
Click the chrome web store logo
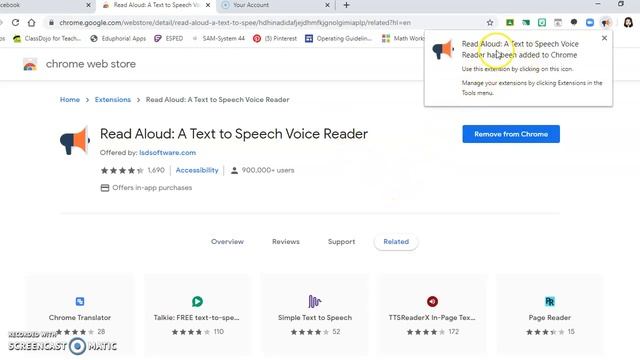click(x=79, y=64)
